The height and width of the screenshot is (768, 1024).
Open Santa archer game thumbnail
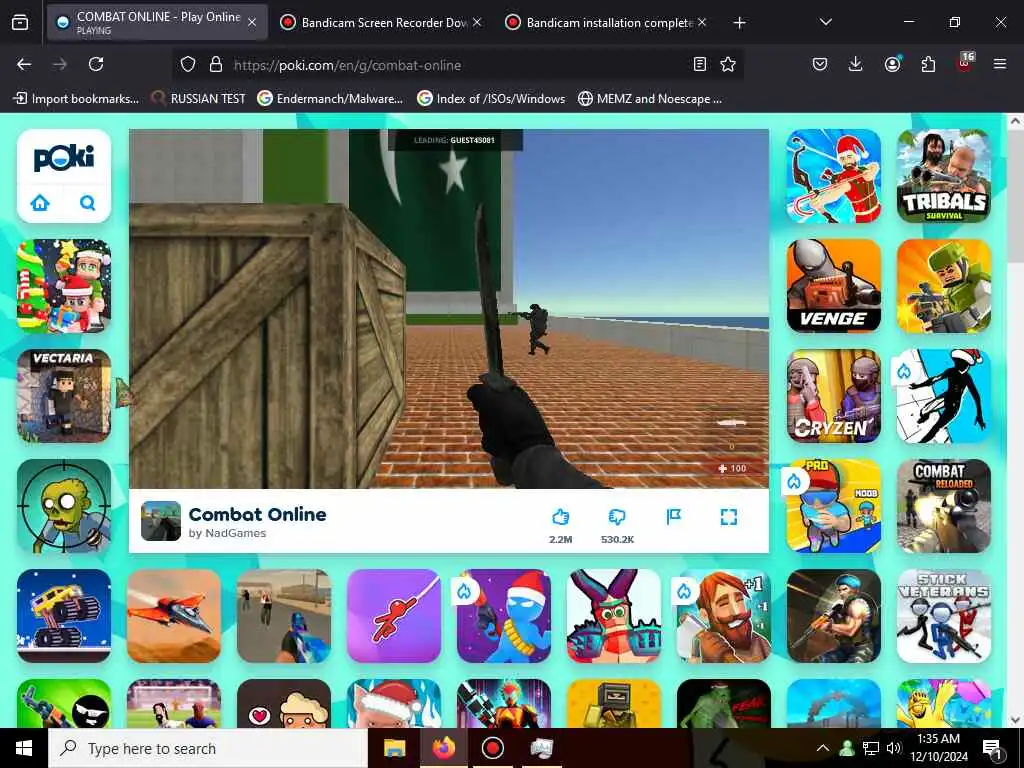coord(833,176)
